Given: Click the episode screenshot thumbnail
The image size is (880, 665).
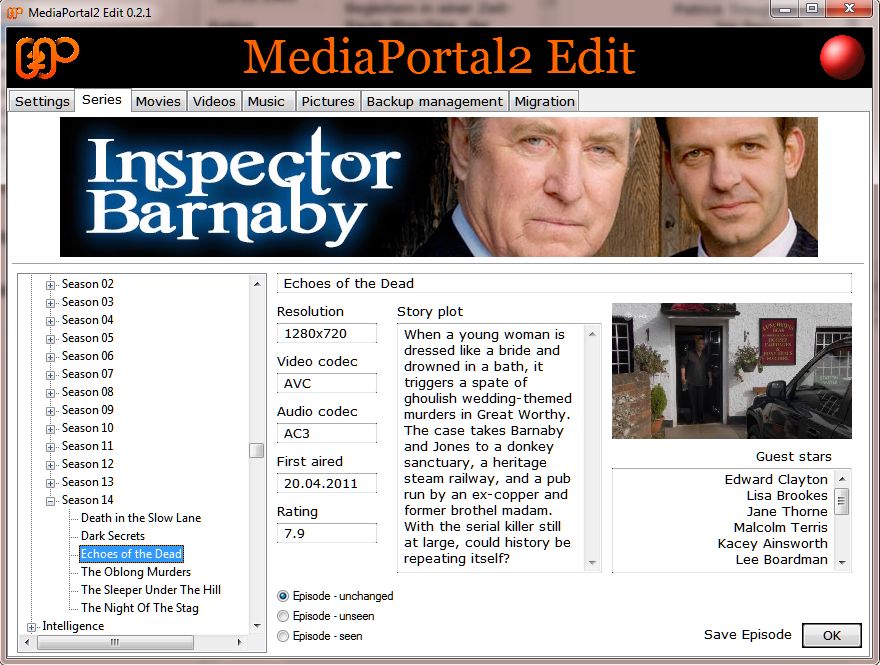Looking at the screenshot, I should coord(732,371).
